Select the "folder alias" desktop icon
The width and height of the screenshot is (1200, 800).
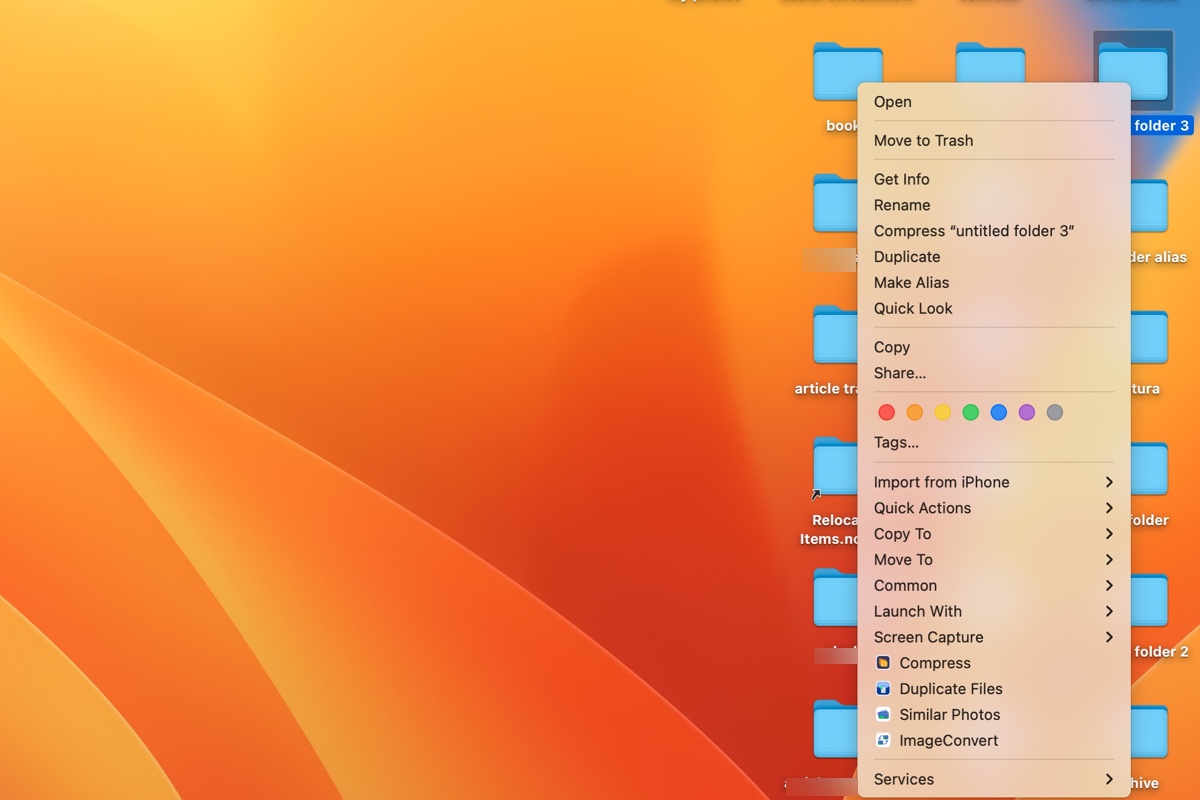1150,205
